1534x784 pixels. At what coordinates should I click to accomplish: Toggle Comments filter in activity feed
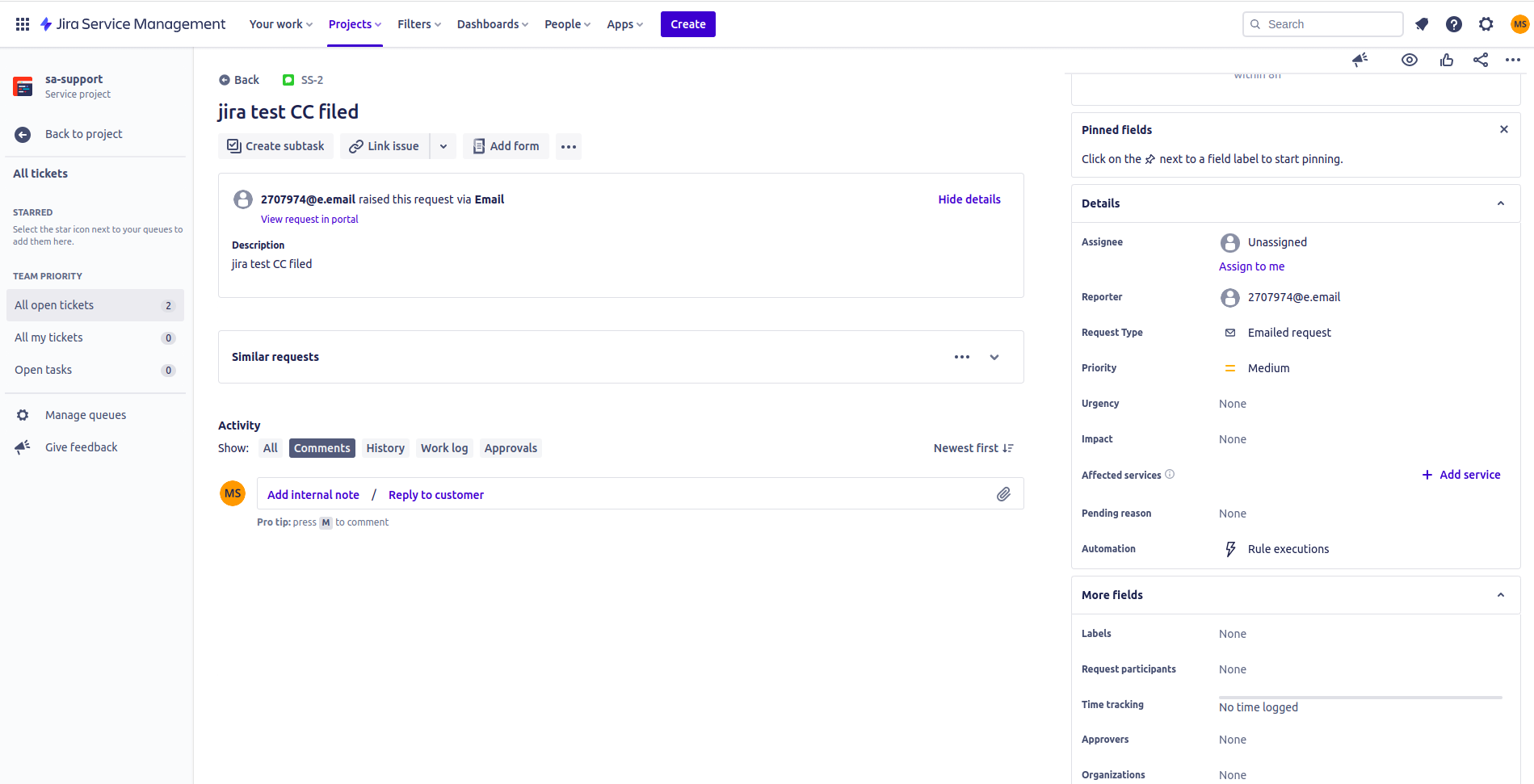point(322,447)
